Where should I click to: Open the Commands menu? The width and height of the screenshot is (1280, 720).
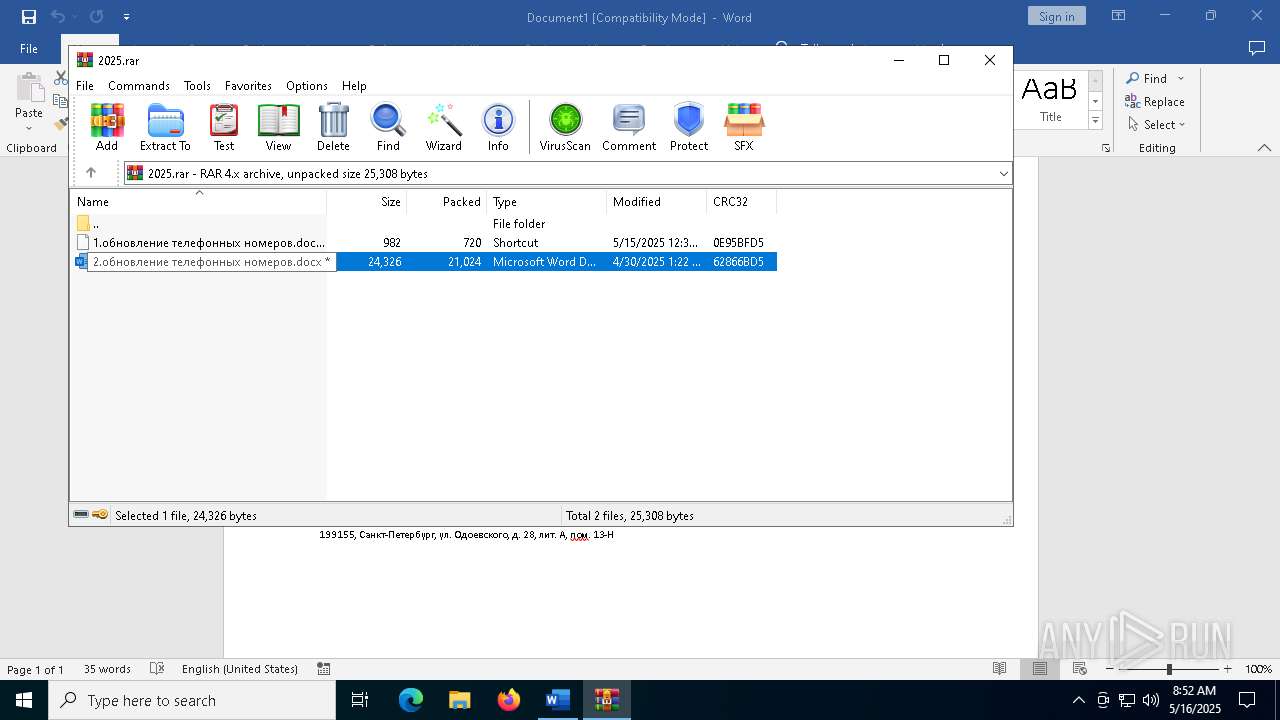139,86
